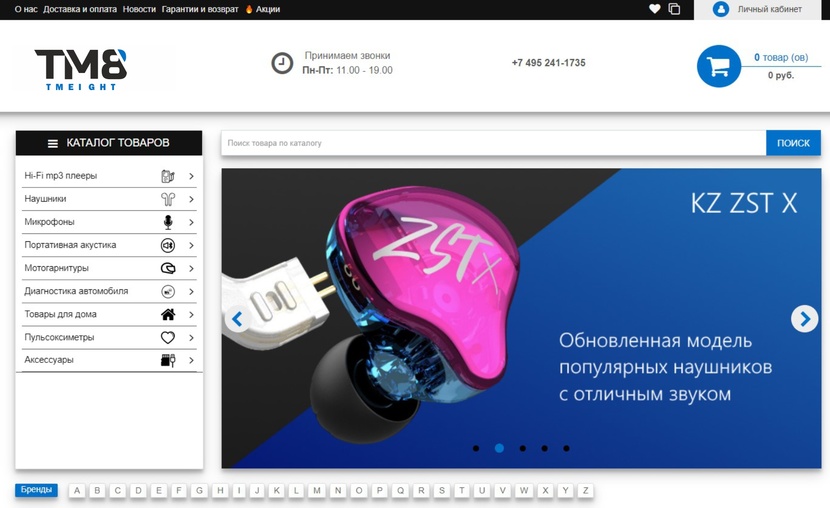This screenshot has width=830, height=508.
Task: Select the third slider dot
Action: point(522,448)
